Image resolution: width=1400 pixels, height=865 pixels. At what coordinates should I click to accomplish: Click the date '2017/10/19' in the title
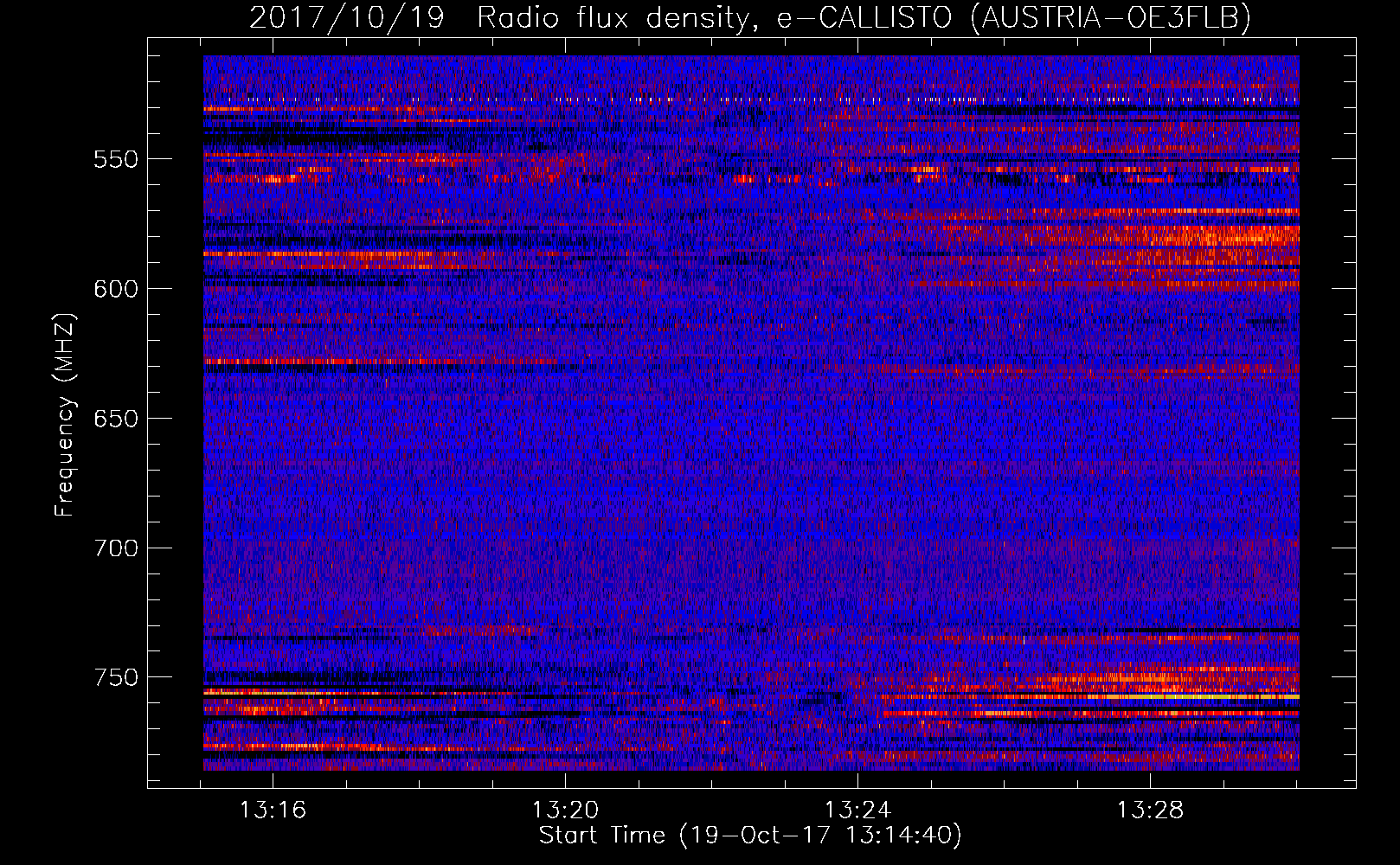pos(347,17)
